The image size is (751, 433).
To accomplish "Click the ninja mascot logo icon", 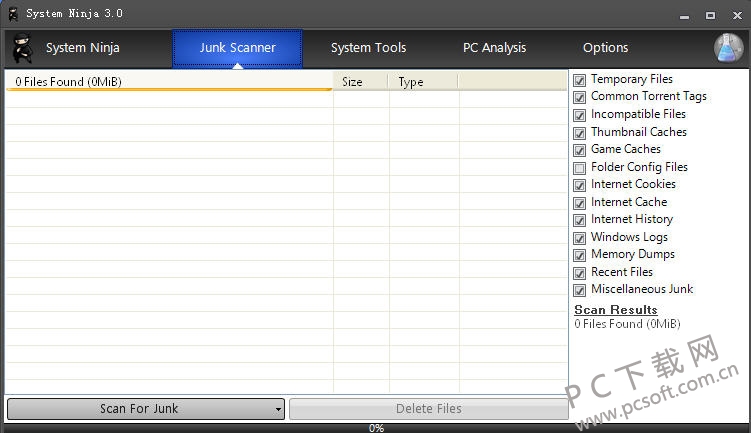I will coord(22,48).
